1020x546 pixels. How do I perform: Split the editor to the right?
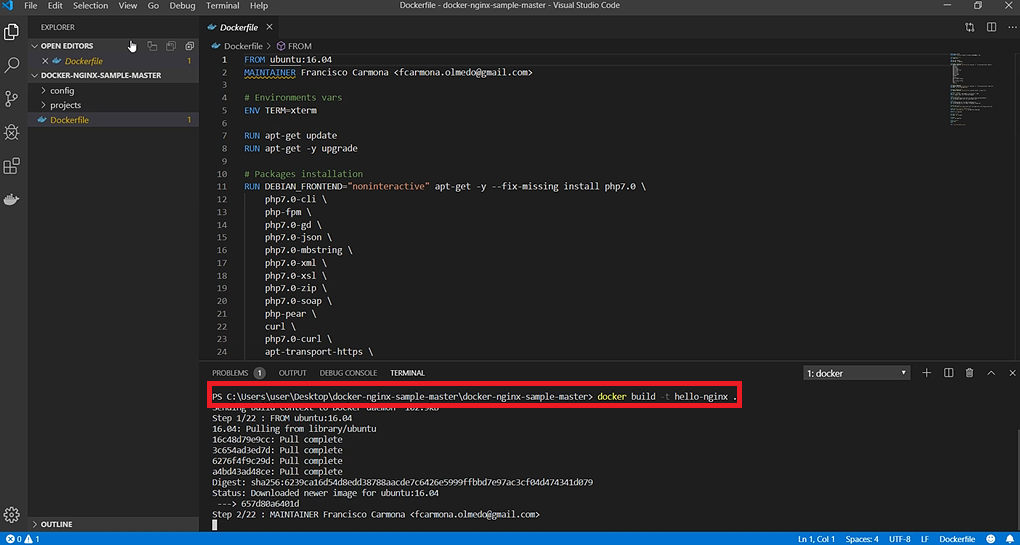pos(991,27)
